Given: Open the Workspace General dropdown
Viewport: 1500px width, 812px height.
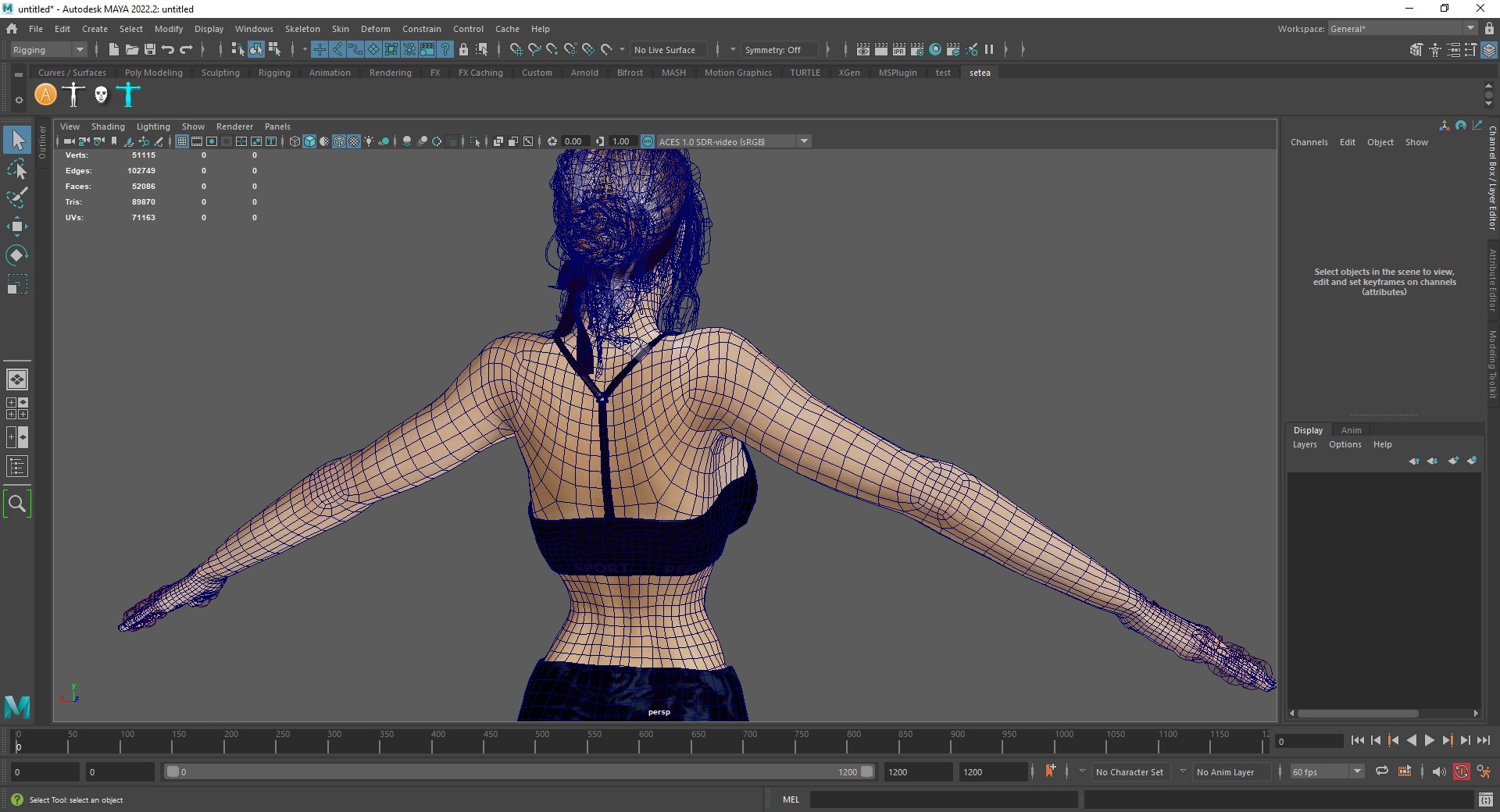Looking at the screenshot, I should point(1403,29).
